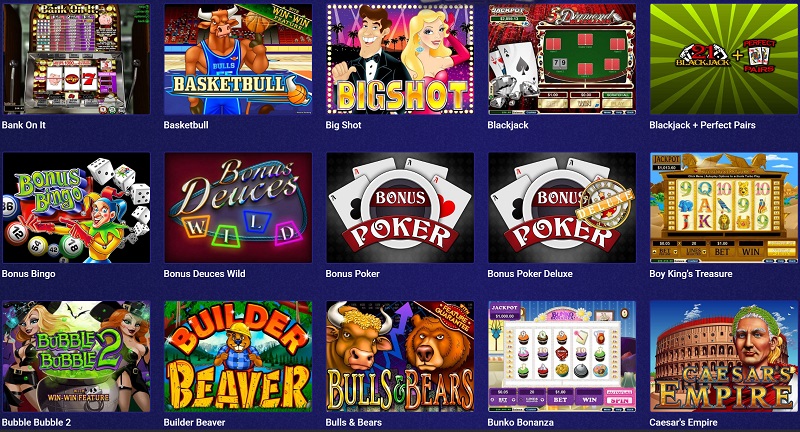Image resolution: width=800 pixels, height=432 pixels.
Task: Open the Bunko Bonanza cupcake slot thumbnail
Action: (x=562, y=356)
